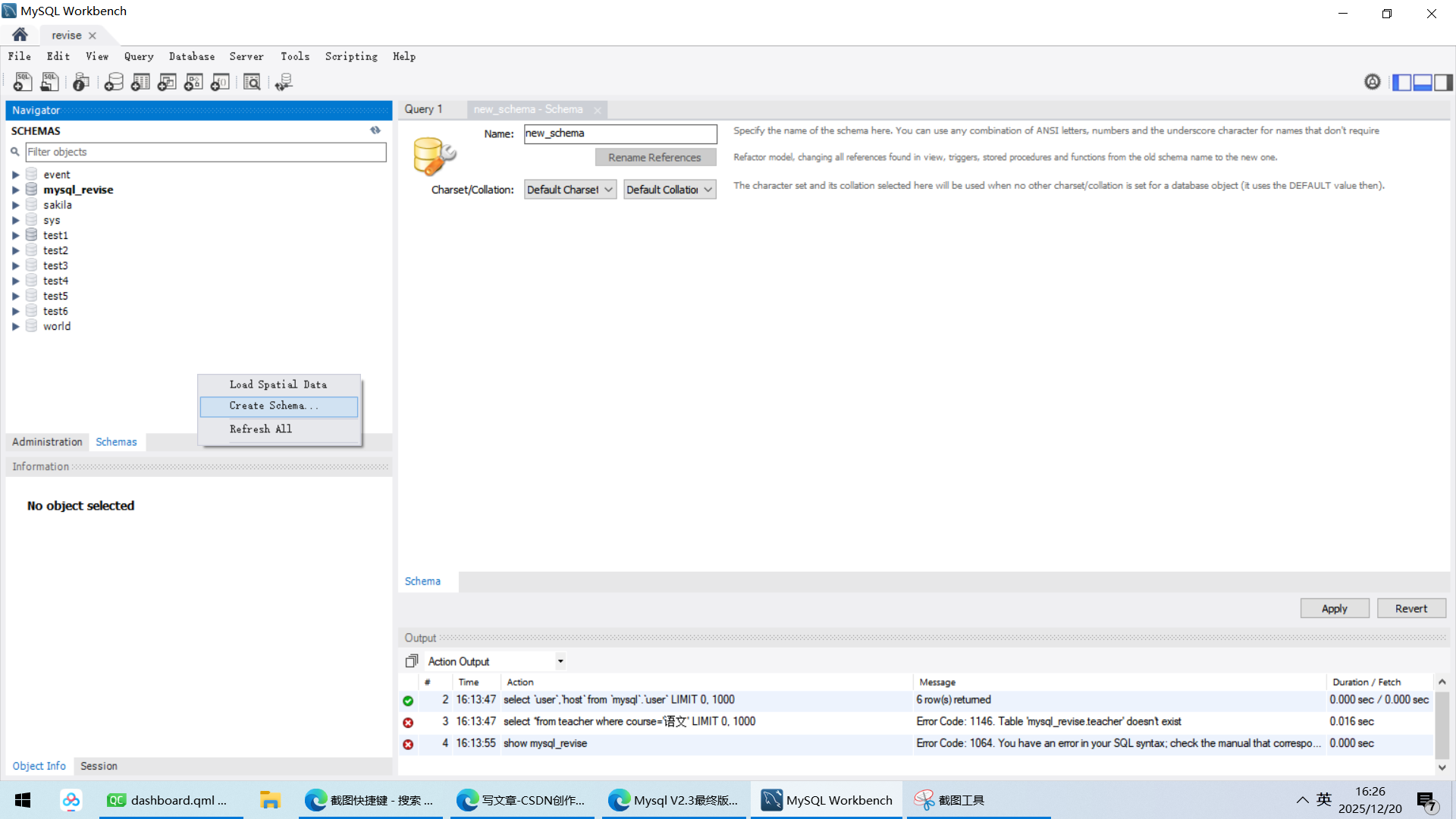
Task: Switch to the Query 1 tab
Action: pos(423,109)
